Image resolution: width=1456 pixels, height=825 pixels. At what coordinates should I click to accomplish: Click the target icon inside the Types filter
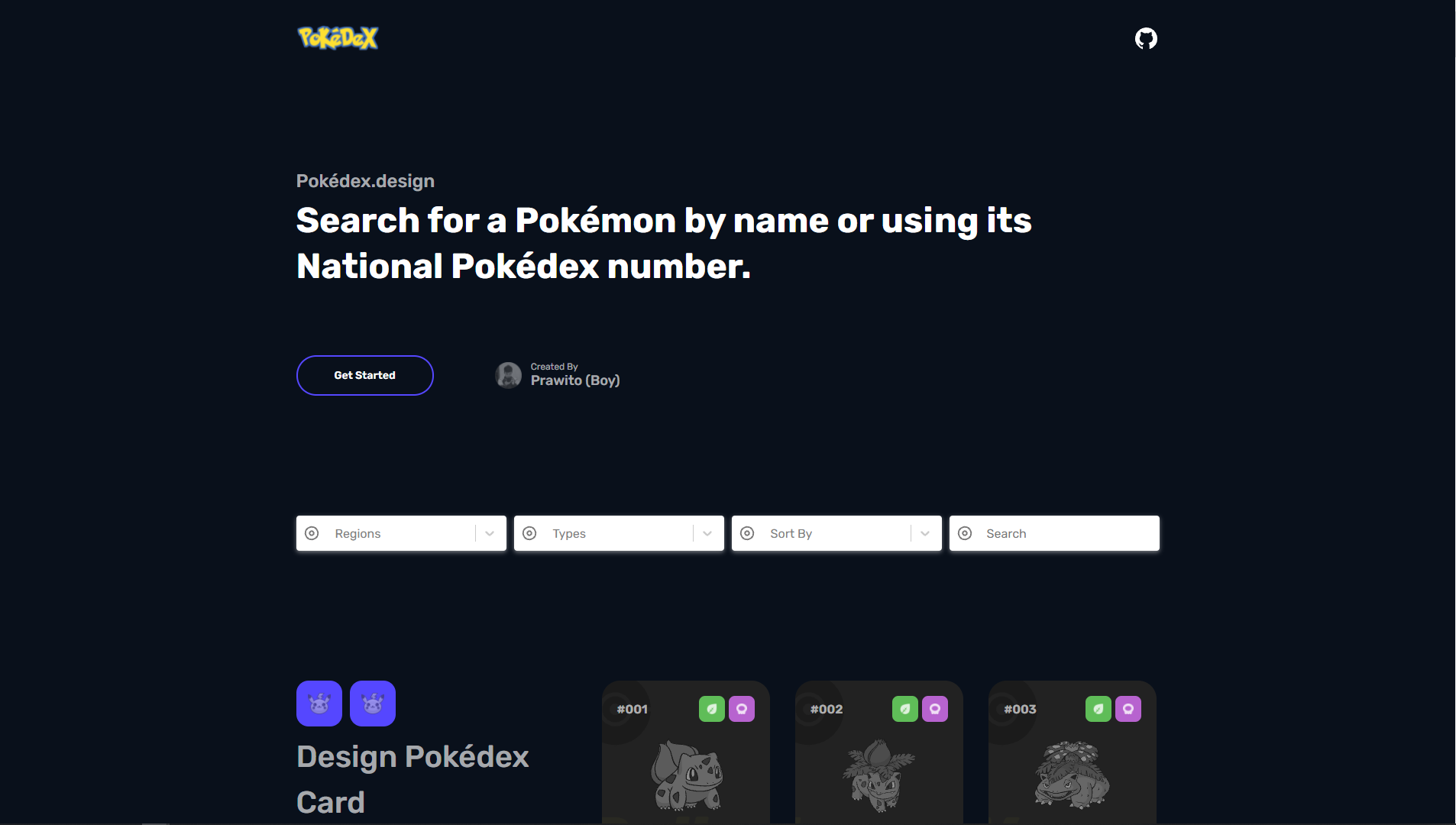click(x=530, y=533)
